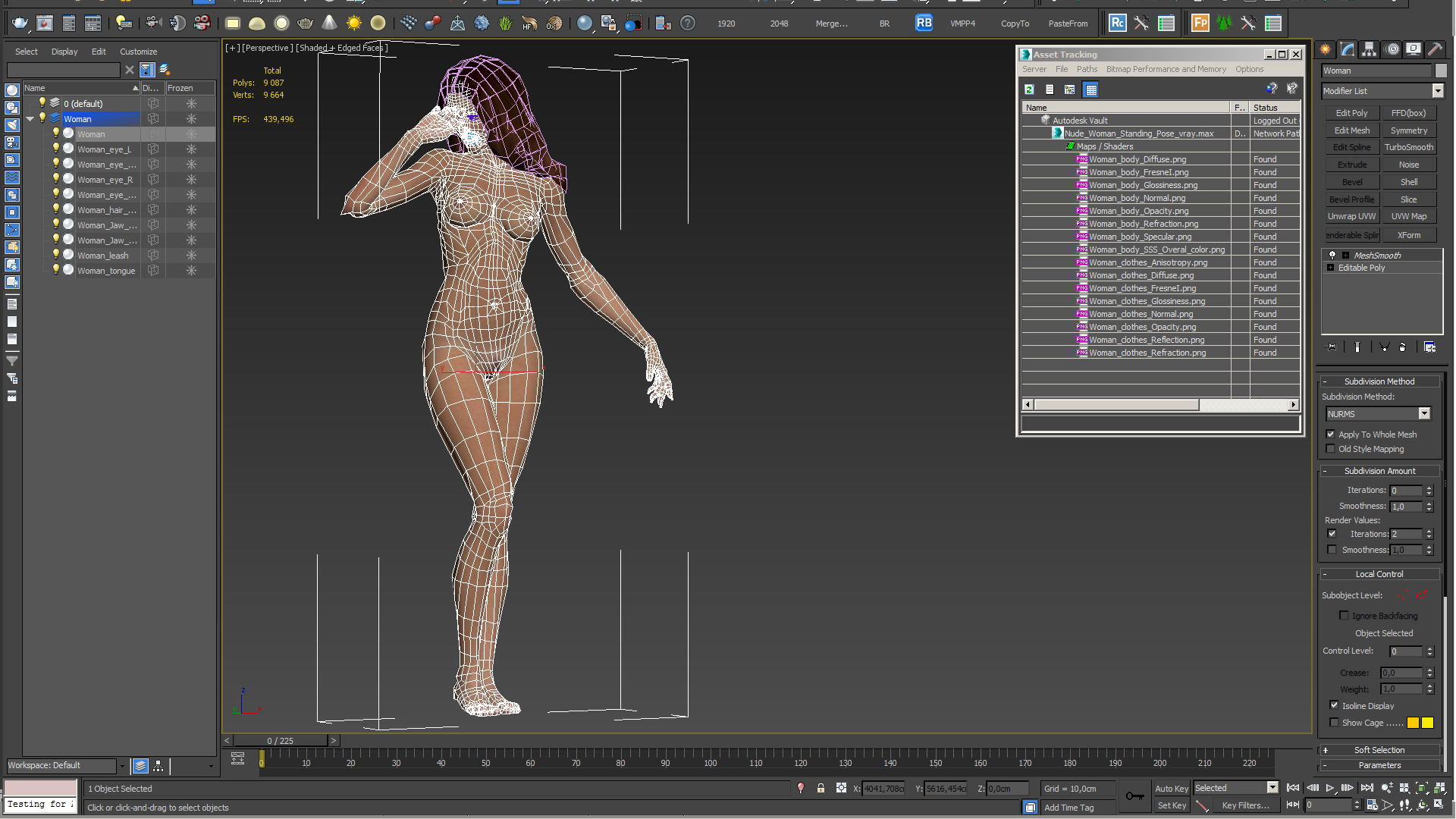Viewport: 1456px width, 819px height.
Task: Click Play Animation button
Action: 1330,789
